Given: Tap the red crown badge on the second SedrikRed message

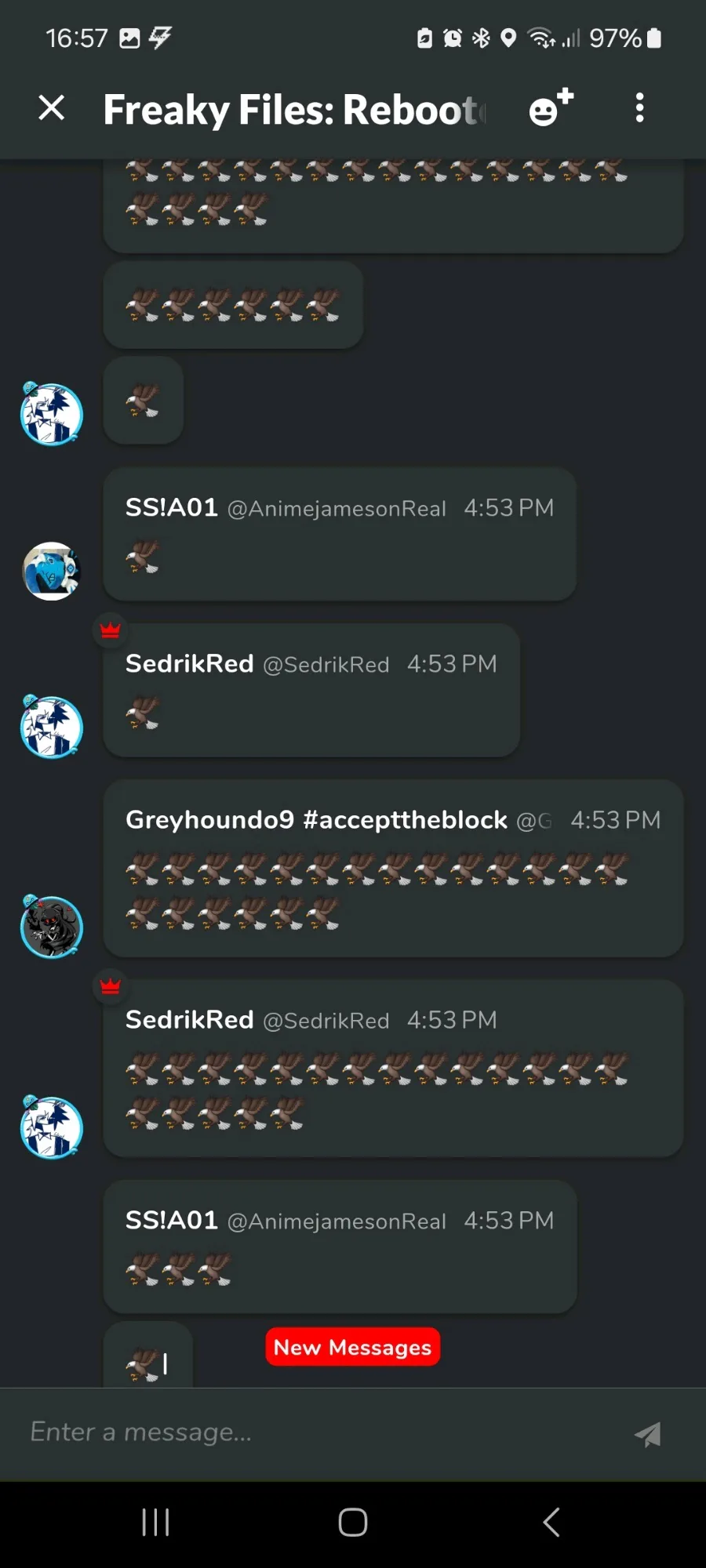Looking at the screenshot, I should (111, 985).
